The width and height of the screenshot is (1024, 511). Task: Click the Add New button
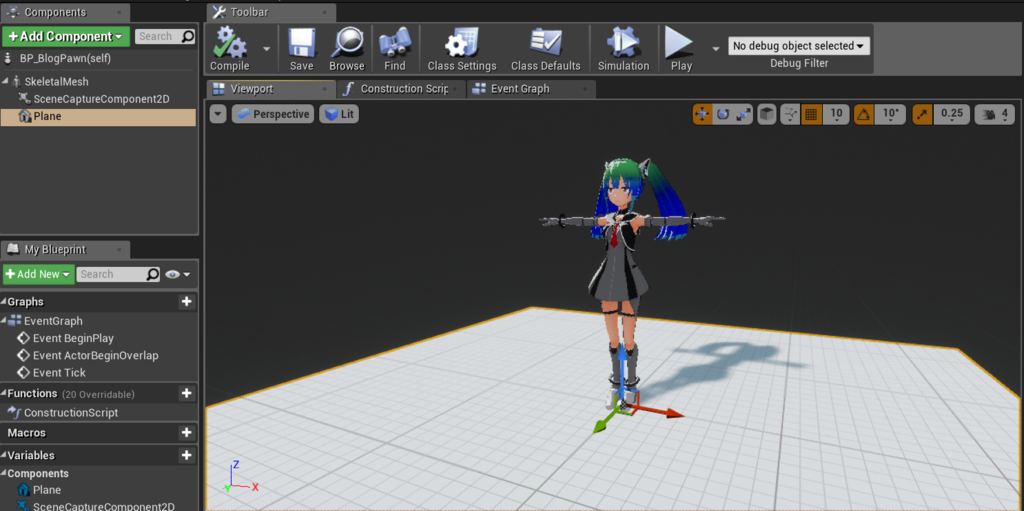pyautogui.click(x=39, y=274)
